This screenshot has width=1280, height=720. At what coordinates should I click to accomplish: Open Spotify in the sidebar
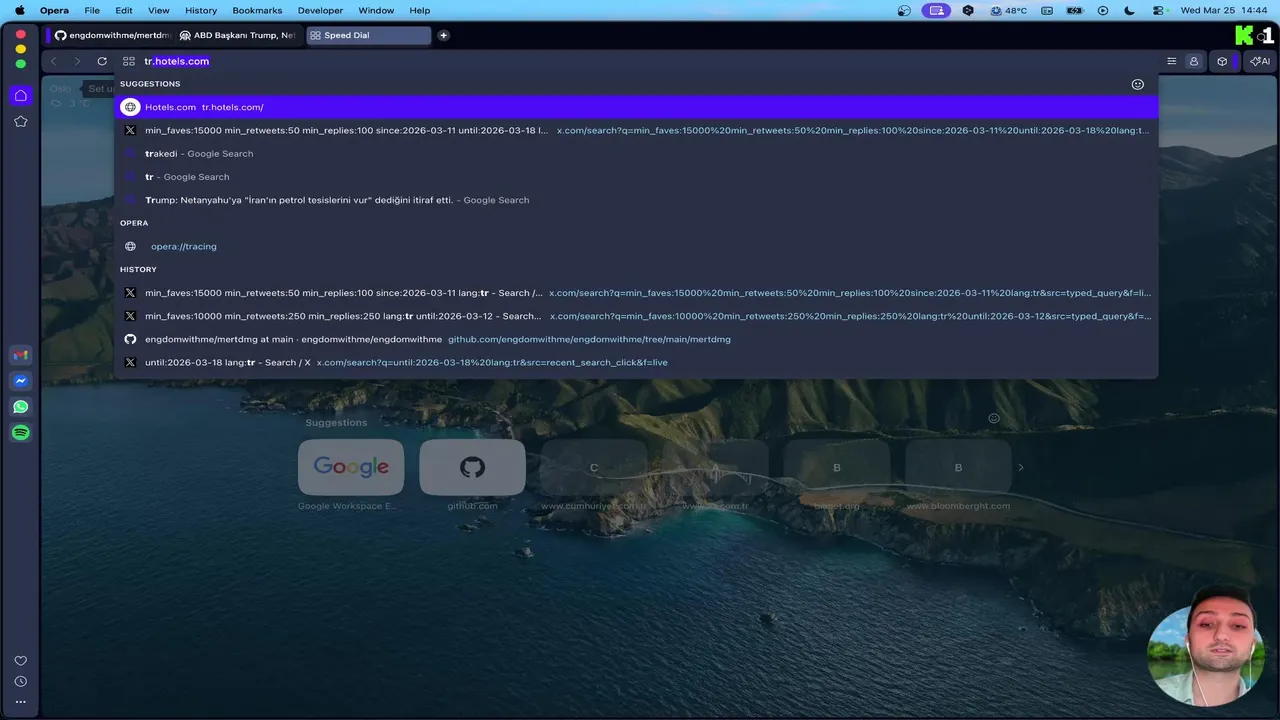[x=20, y=433]
